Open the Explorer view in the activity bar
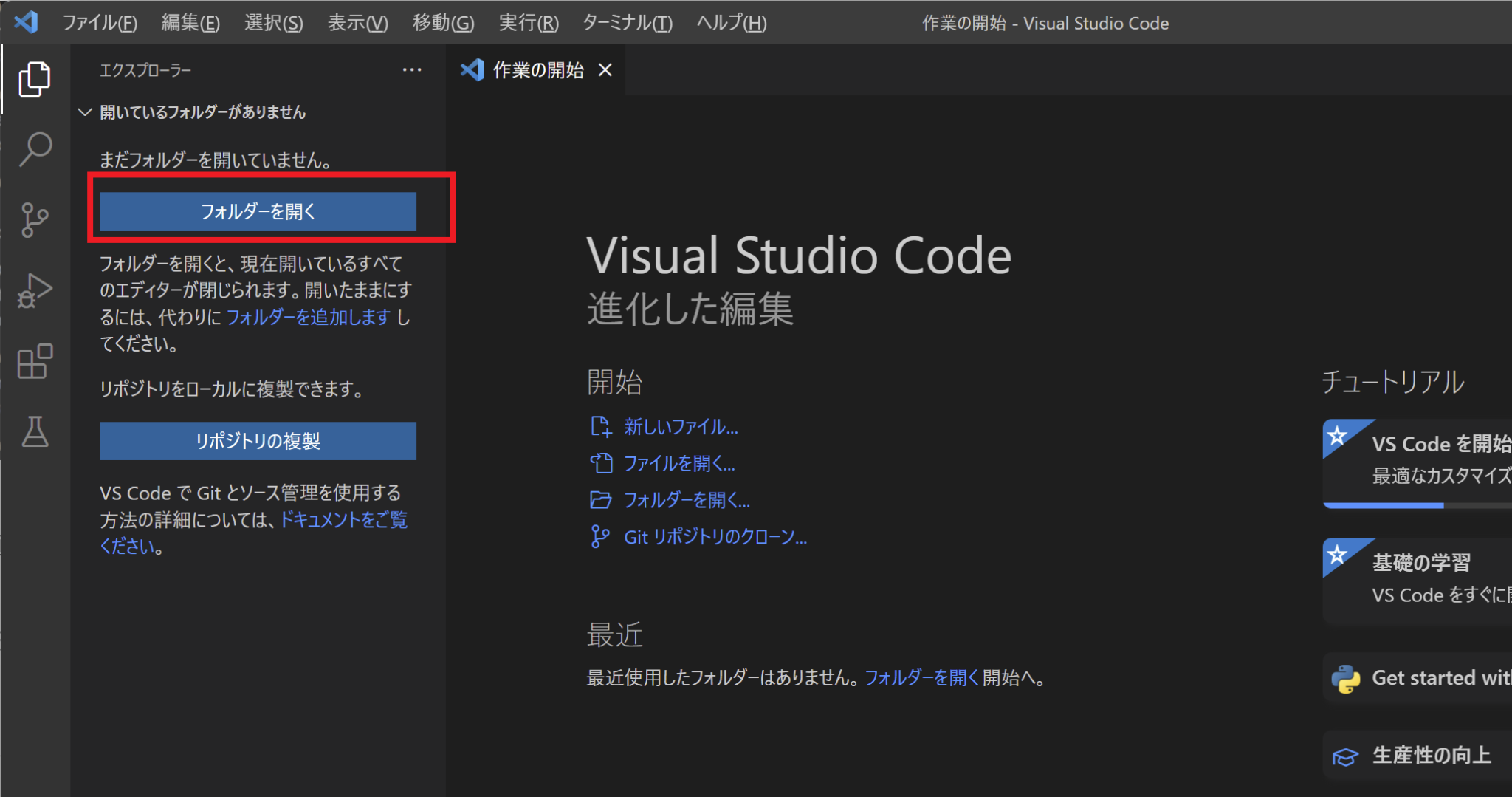The height and width of the screenshot is (797, 1512). pyautogui.click(x=34, y=78)
